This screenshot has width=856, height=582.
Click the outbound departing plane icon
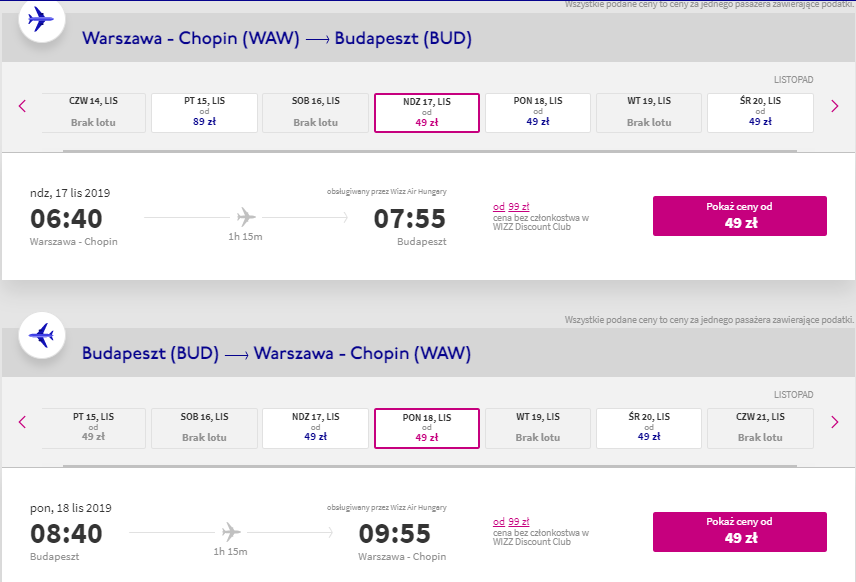pyautogui.click(x=41, y=20)
